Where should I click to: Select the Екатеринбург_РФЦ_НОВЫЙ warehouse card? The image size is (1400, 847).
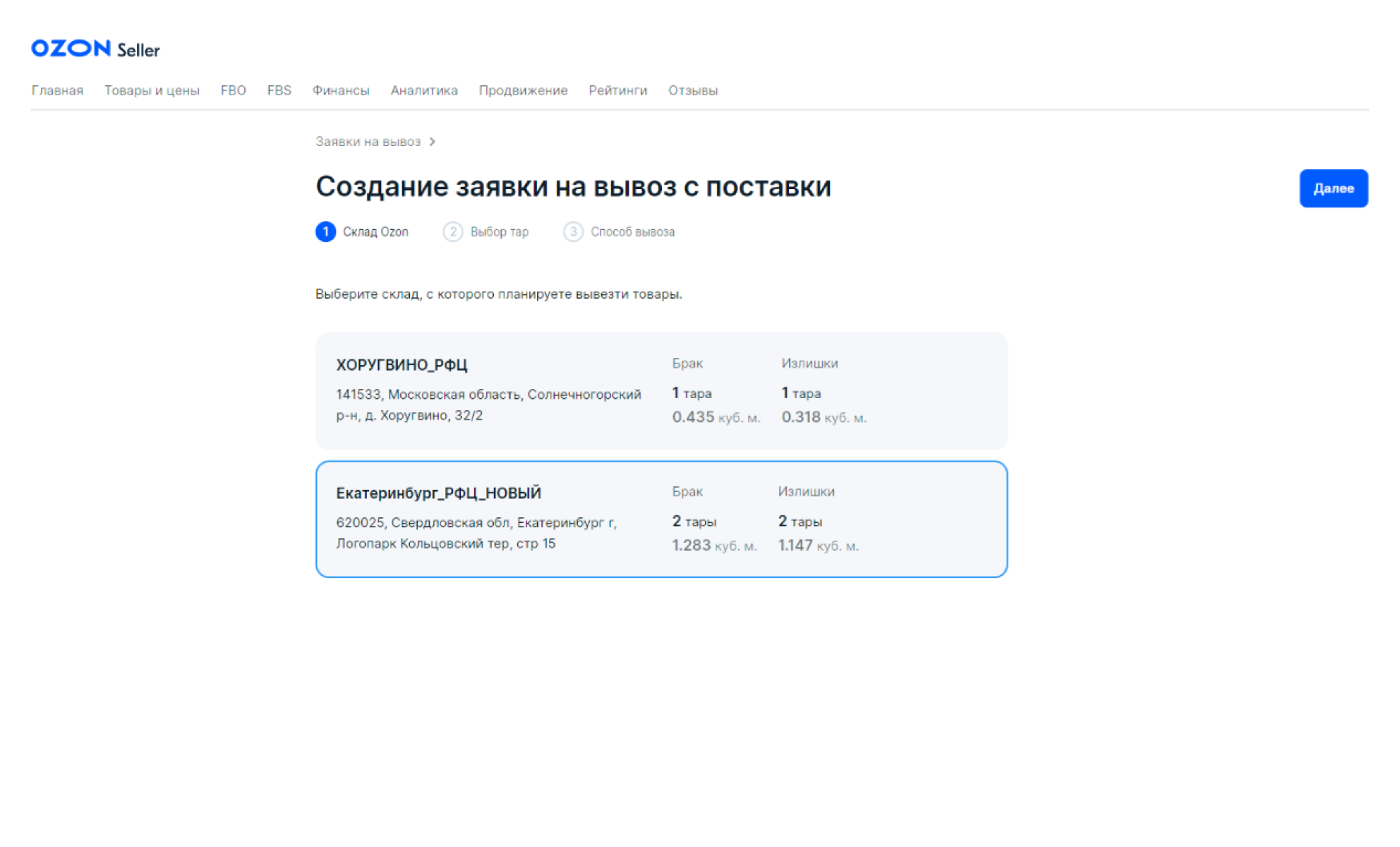point(661,519)
